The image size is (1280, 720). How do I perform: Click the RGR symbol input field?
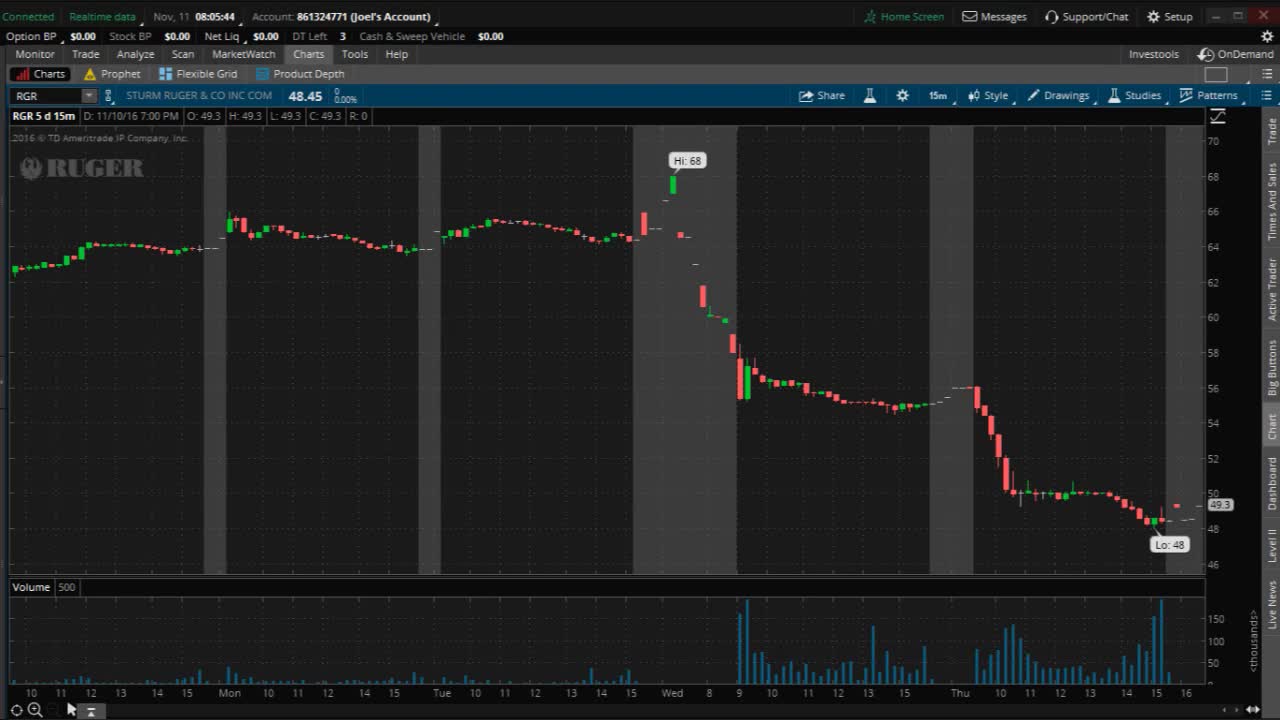(46, 96)
